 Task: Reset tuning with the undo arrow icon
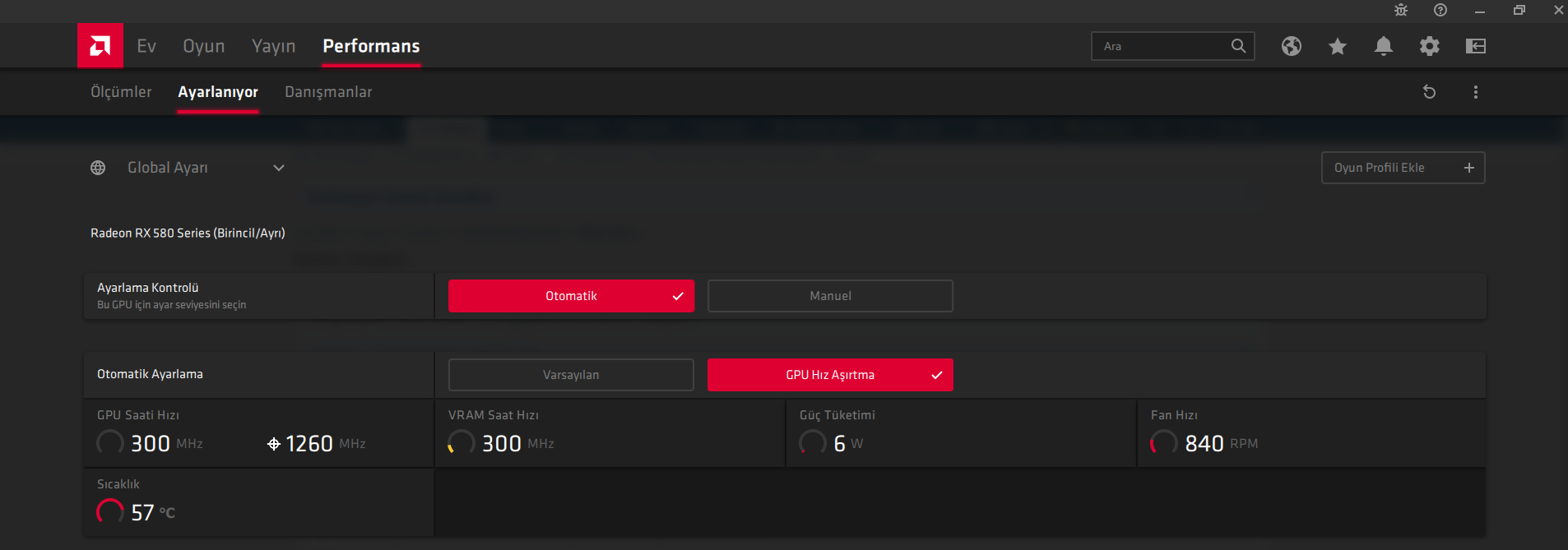(1430, 92)
